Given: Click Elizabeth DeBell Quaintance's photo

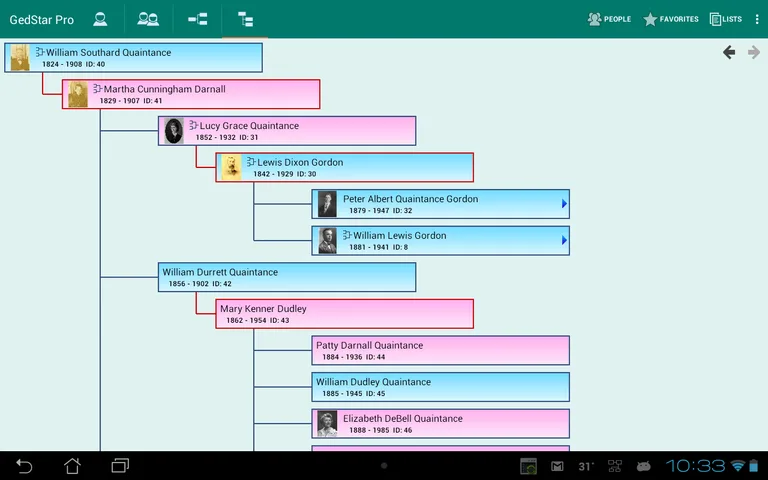Looking at the screenshot, I should (327, 424).
